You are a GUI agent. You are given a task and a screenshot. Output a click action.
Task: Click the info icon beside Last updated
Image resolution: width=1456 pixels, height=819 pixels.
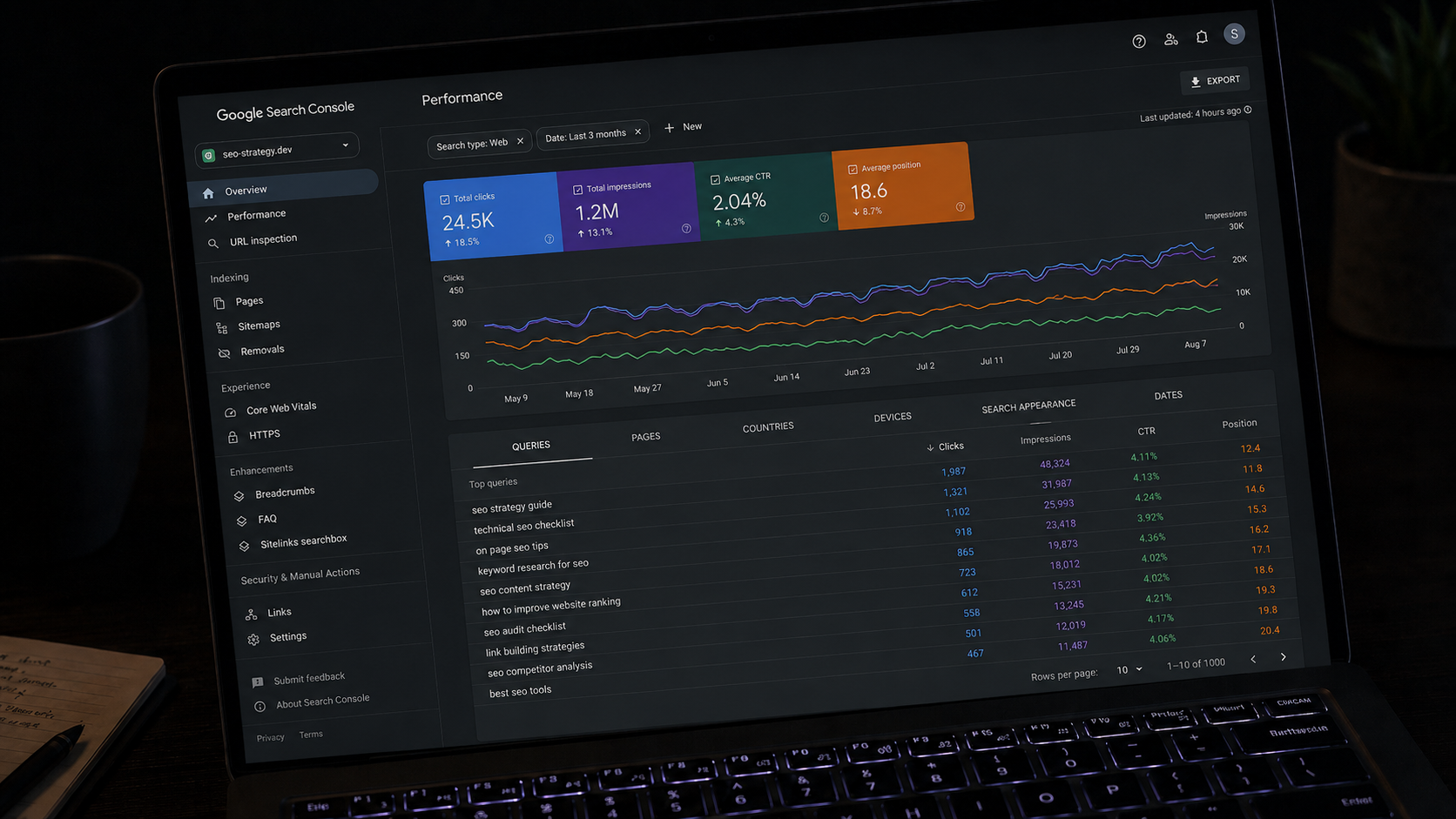point(1248,110)
